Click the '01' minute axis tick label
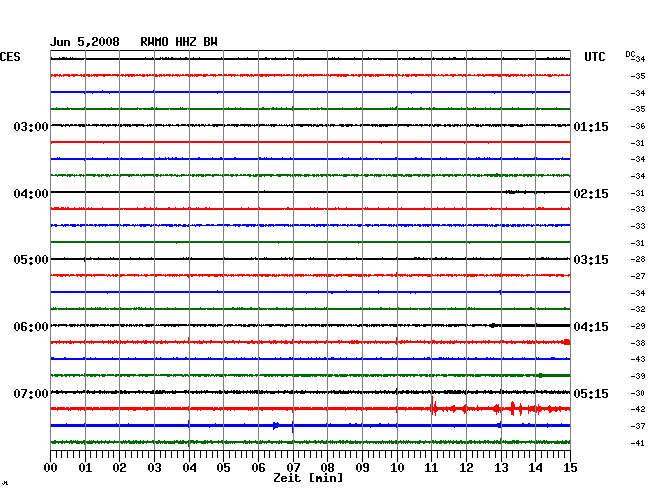 [85, 468]
